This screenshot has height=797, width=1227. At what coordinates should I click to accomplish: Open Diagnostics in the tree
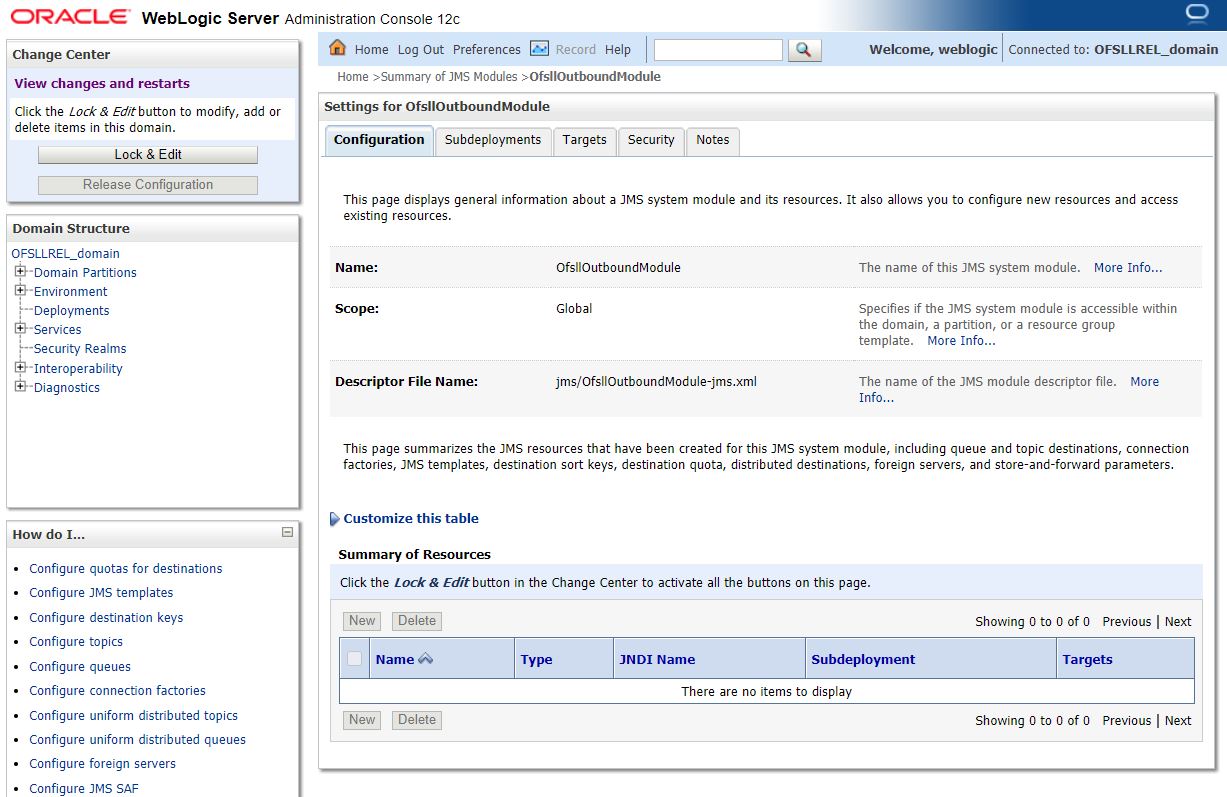pos(67,387)
